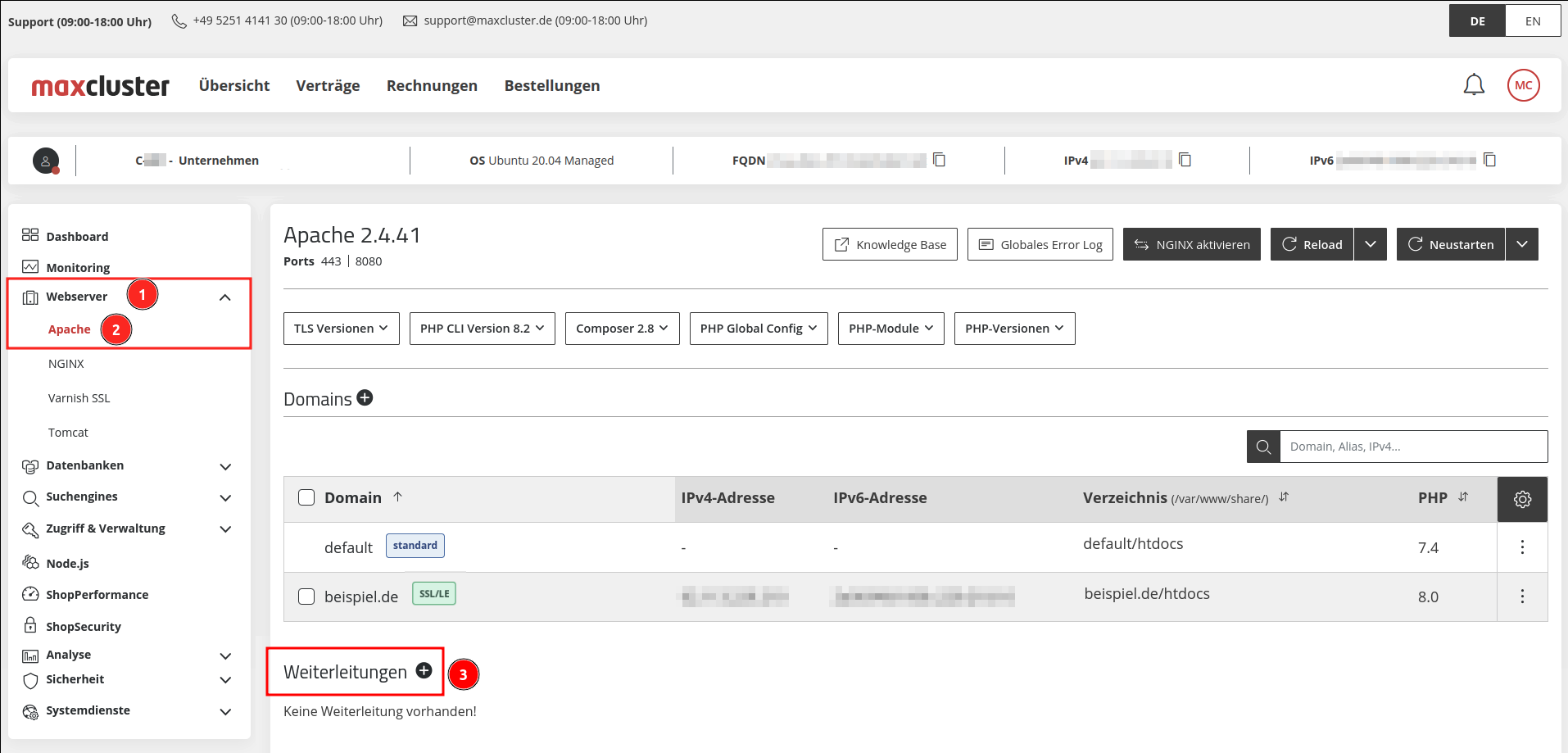Select Apache under Webserver
The image size is (1568, 753).
pyautogui.click(x=69, y=329)
